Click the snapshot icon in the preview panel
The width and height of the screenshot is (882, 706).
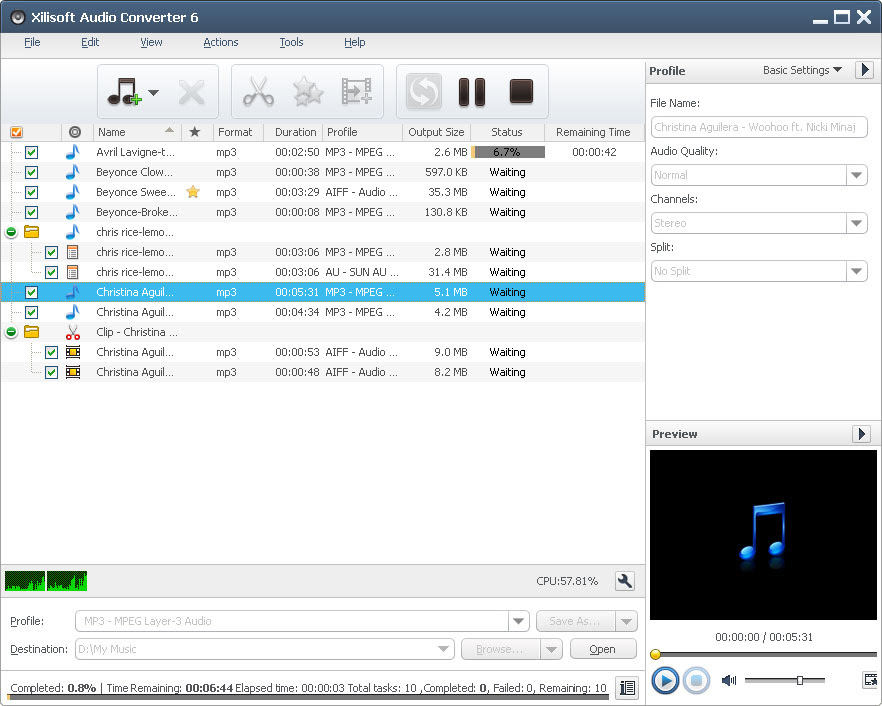(x=869, y=679)
